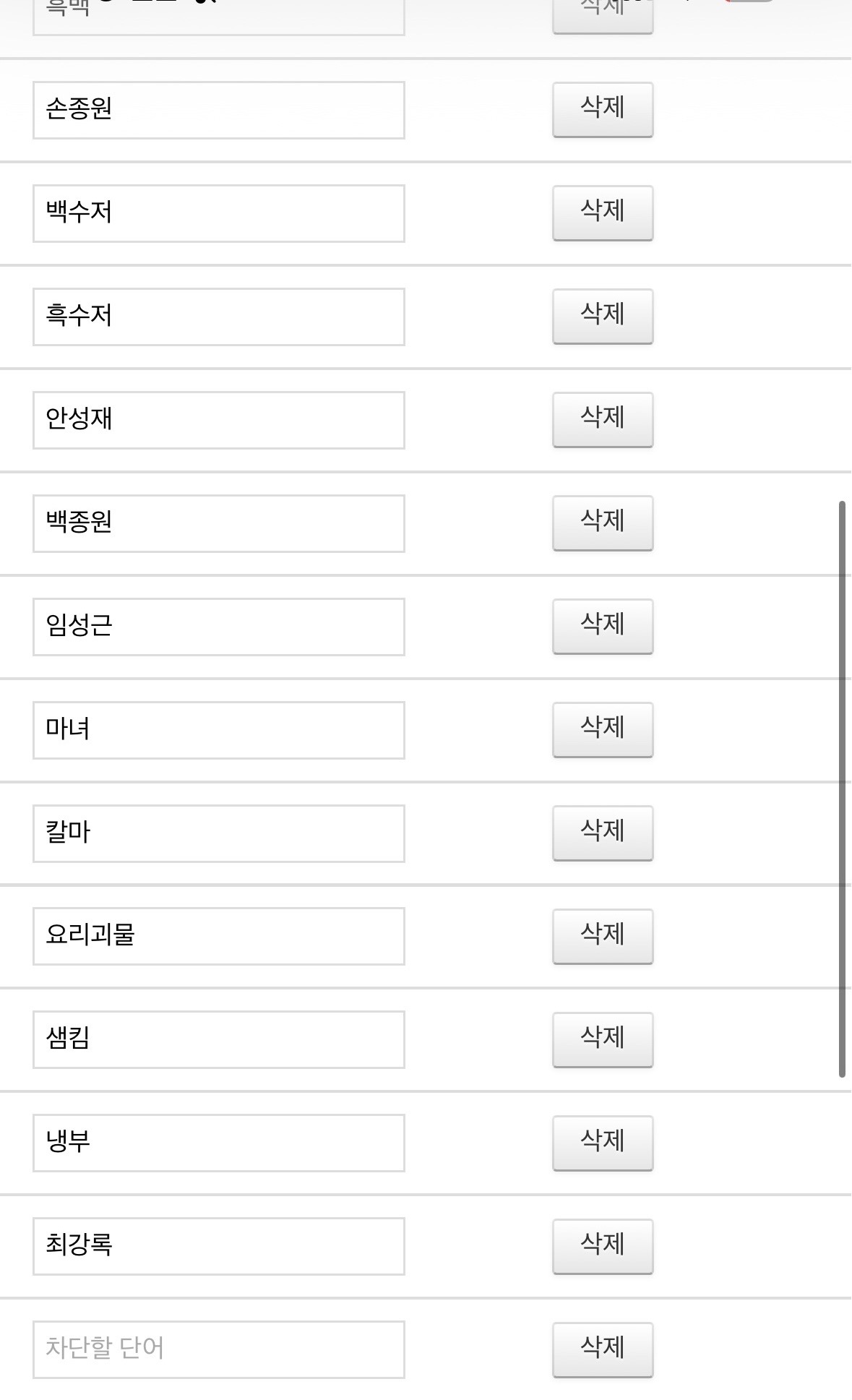This screenshot has height=1400, width=852.
Task: Edit the 요리괴물 text field
Action: (x=218, y=937)
